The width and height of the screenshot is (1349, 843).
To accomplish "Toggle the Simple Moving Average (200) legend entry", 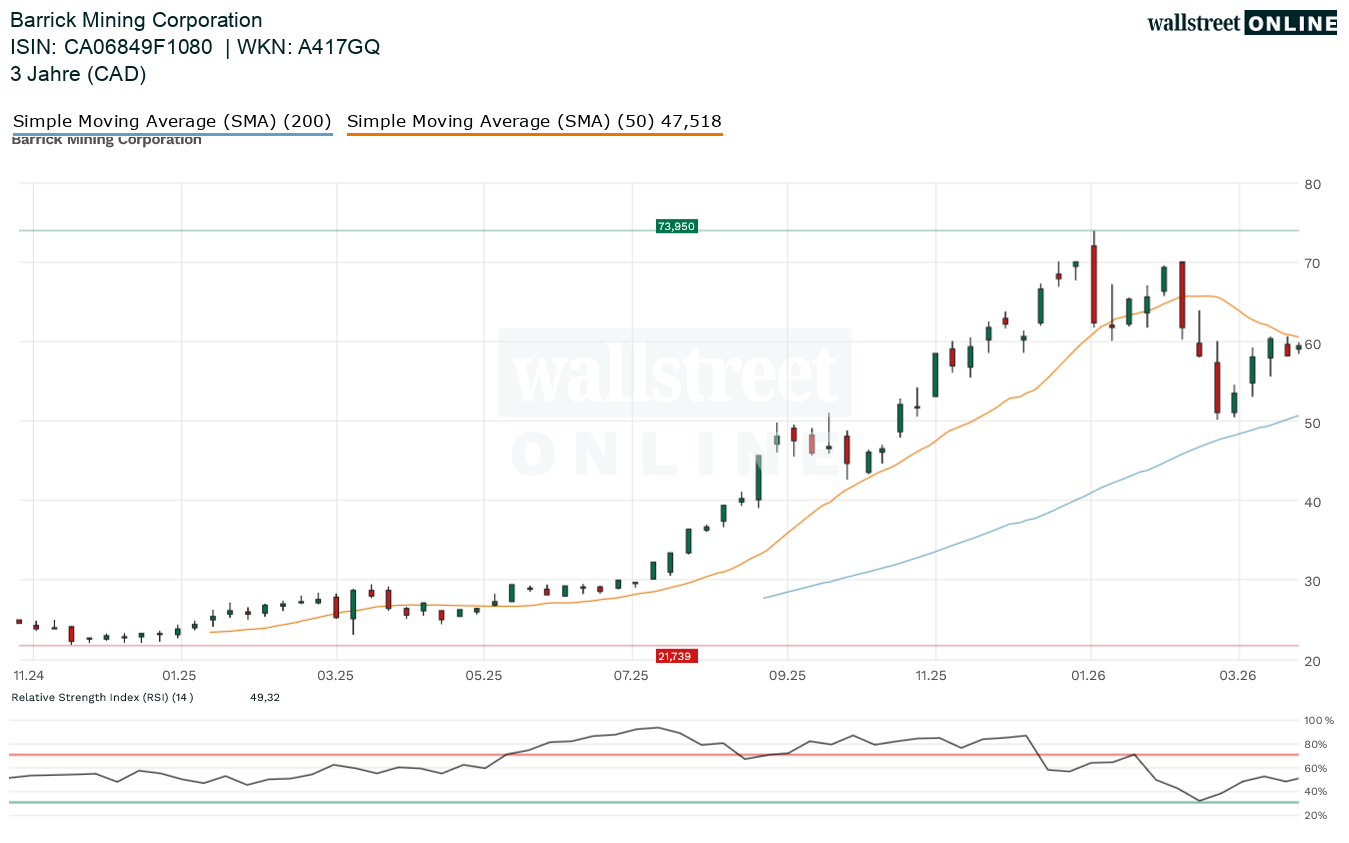I will (172, 122).
